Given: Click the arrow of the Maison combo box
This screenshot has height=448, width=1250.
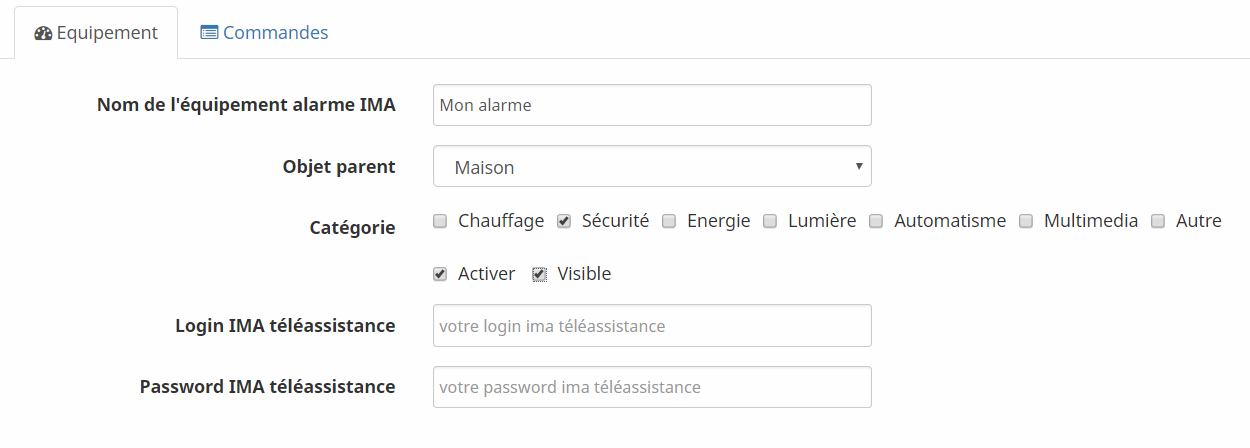Looking at the screenshot, I should coord(859,166).
